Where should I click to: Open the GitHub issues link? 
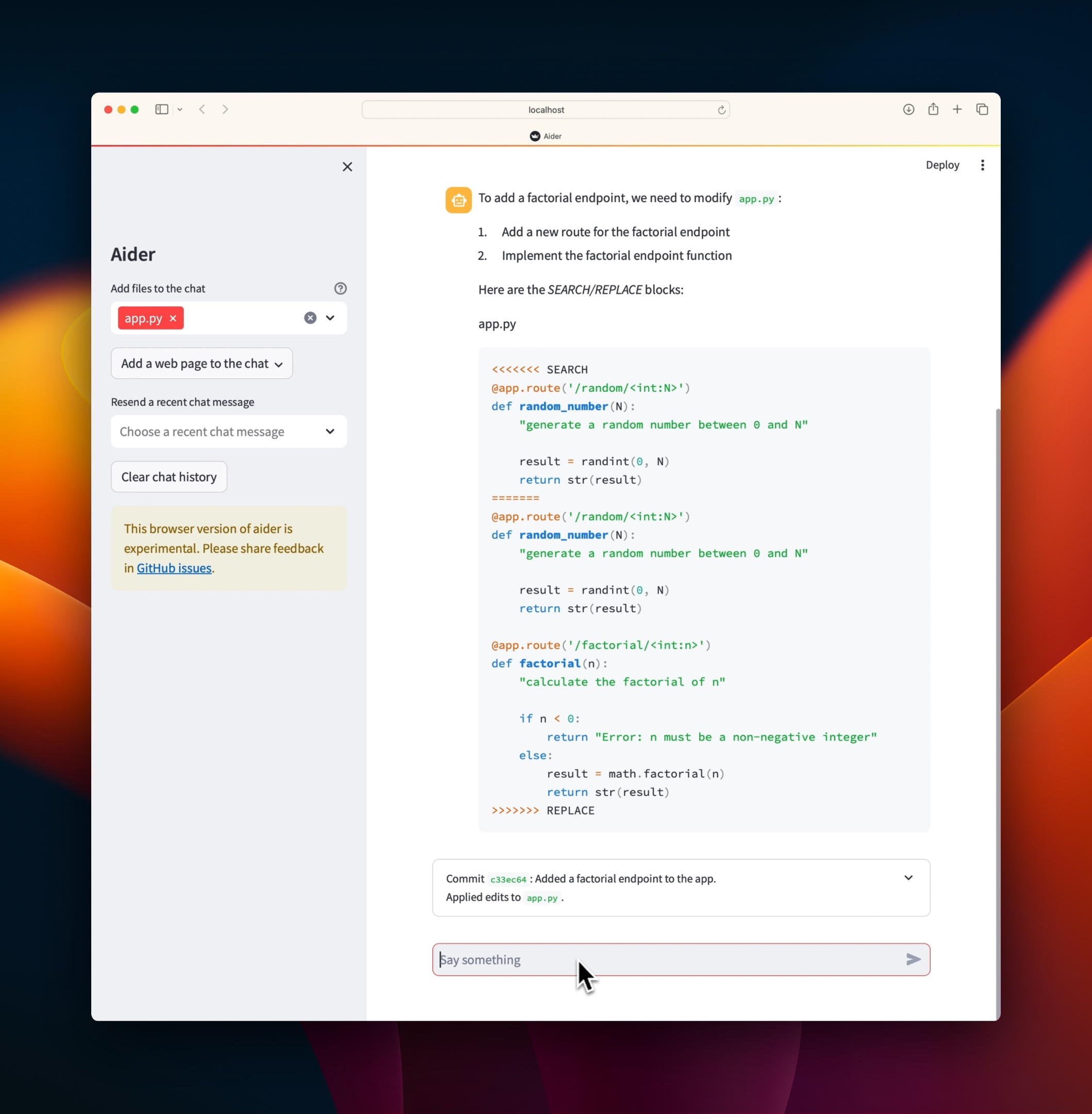pyautogui.click(x=174, y=568)
